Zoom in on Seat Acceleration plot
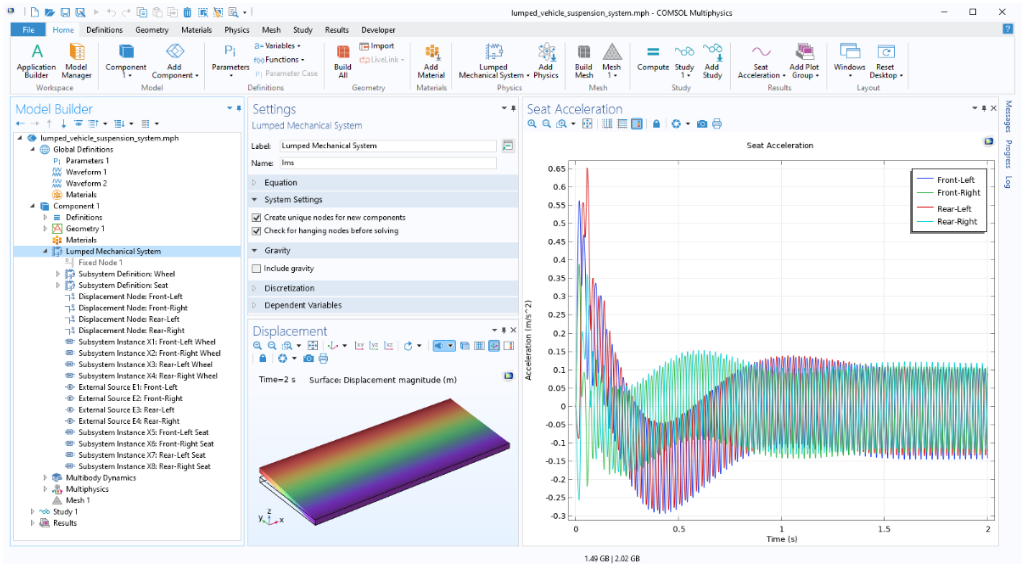The image size is (1027, 564). (532, 124)
